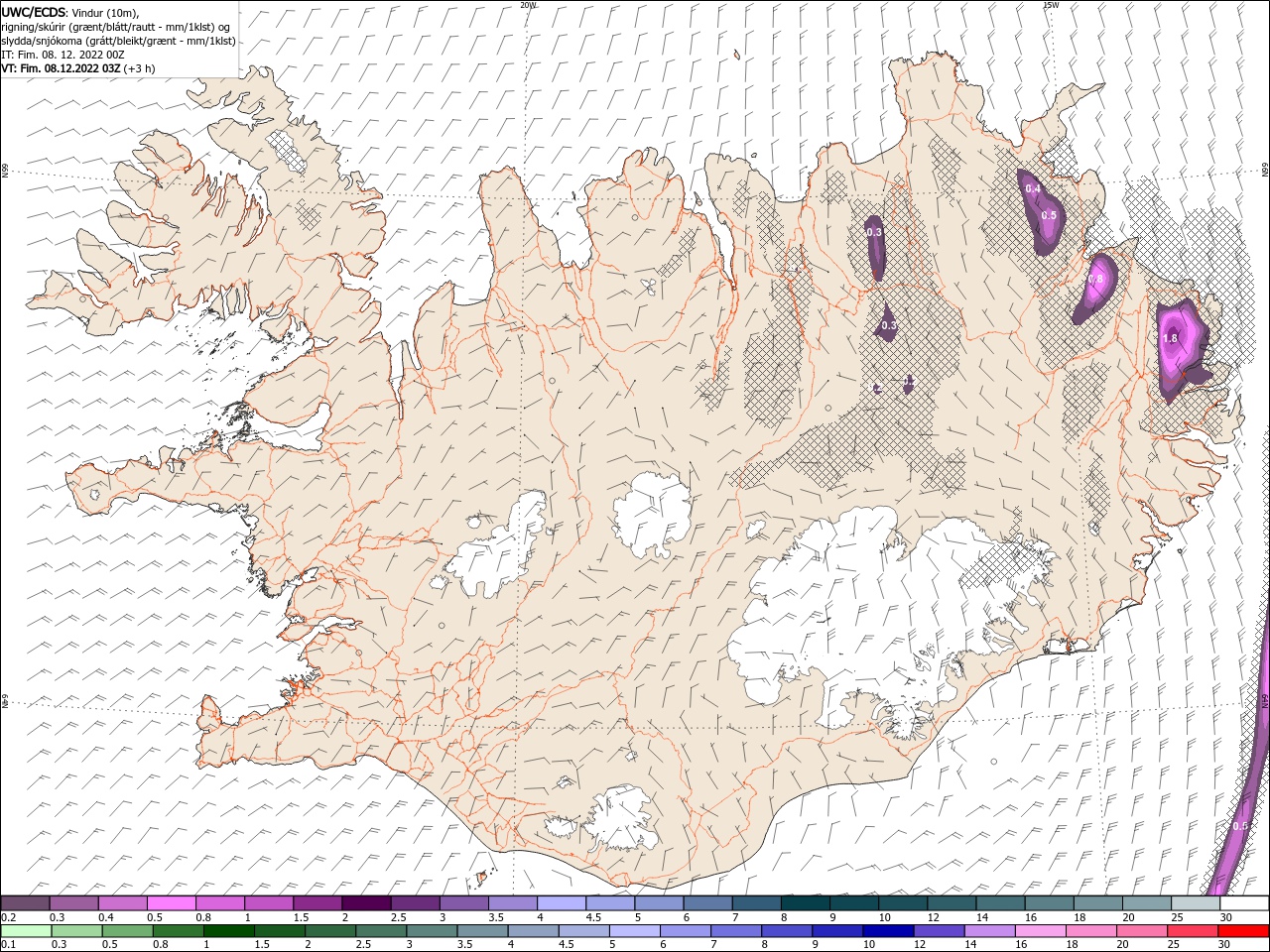
Task: Select the 'rigning/skúrir (grænt/blátt/rautt' caption line
Action: (117, 26)
